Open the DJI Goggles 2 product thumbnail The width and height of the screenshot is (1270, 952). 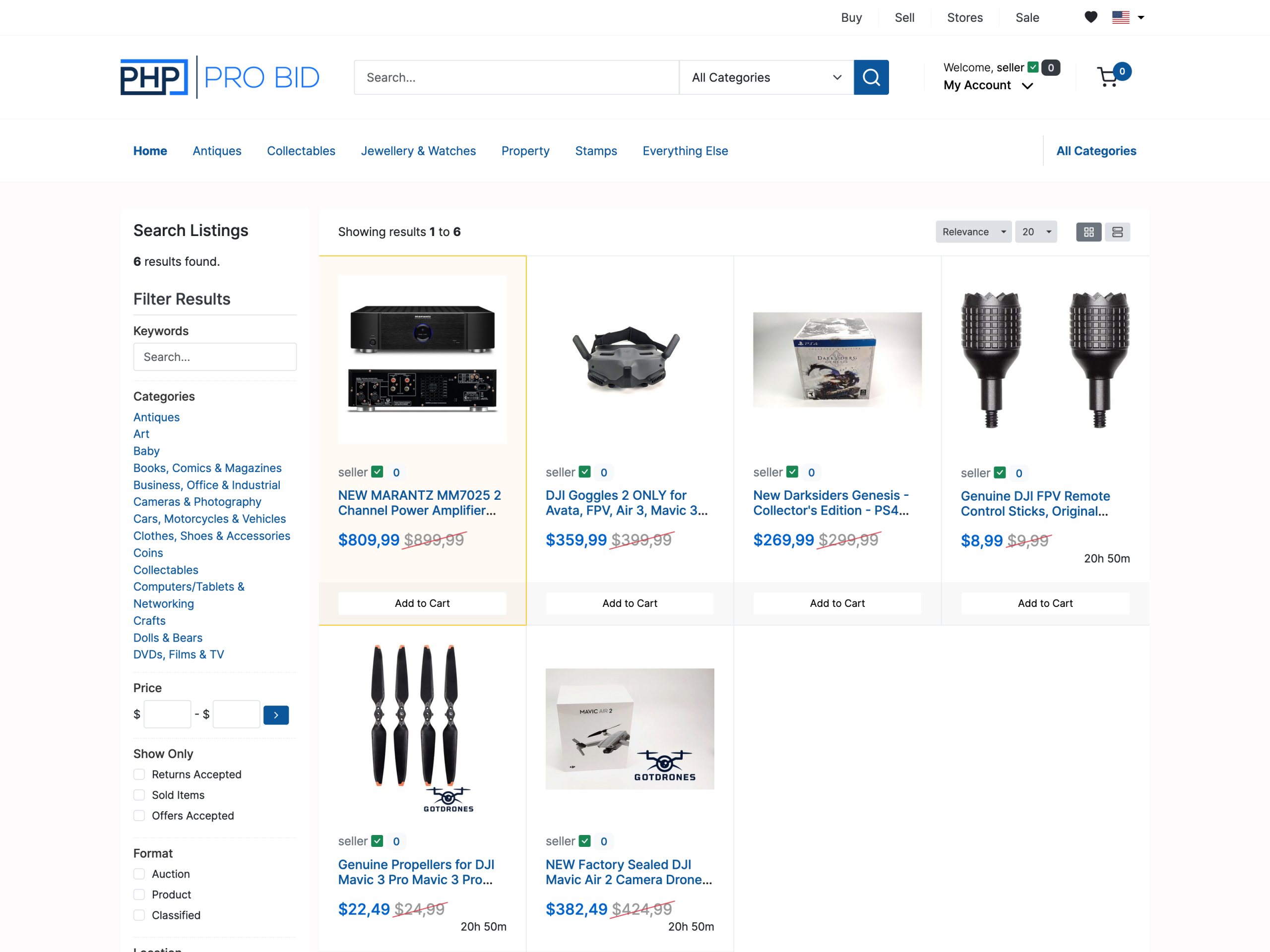tap(629, 358)
